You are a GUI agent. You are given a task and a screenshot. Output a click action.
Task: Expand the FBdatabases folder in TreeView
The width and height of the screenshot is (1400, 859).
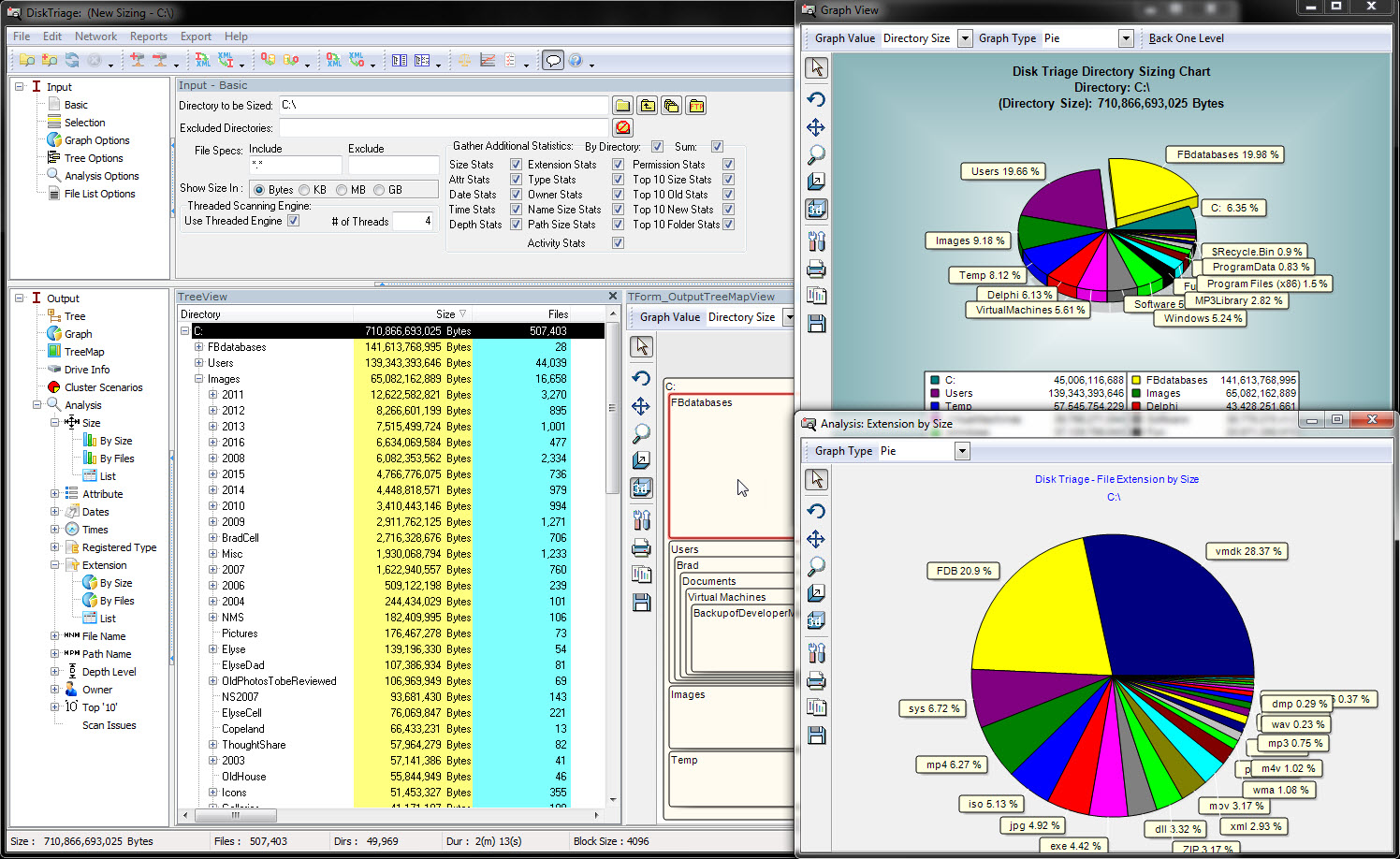point(198,347)
